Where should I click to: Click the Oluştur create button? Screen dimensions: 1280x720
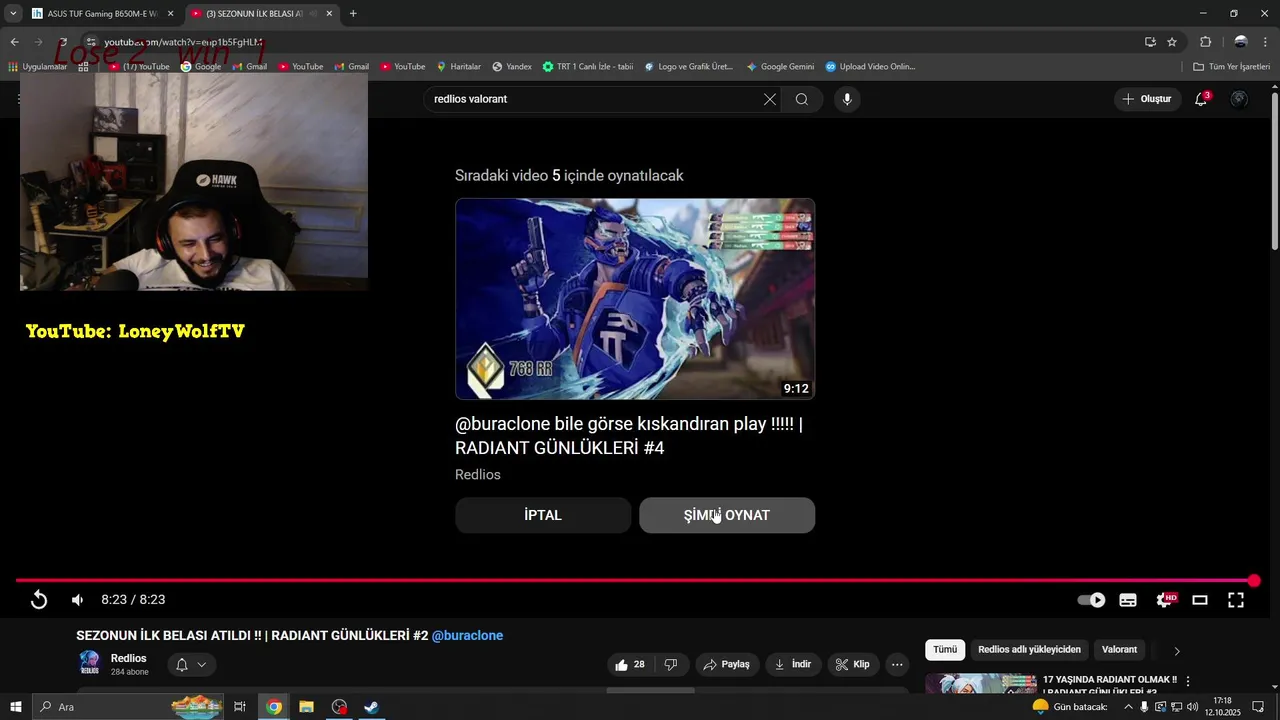[1146, 99]
